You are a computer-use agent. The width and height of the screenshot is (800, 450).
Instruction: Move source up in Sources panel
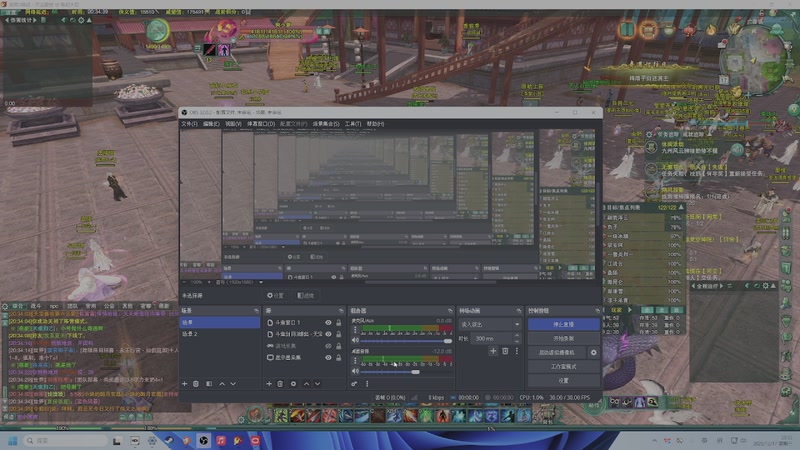tap(306, 384)
